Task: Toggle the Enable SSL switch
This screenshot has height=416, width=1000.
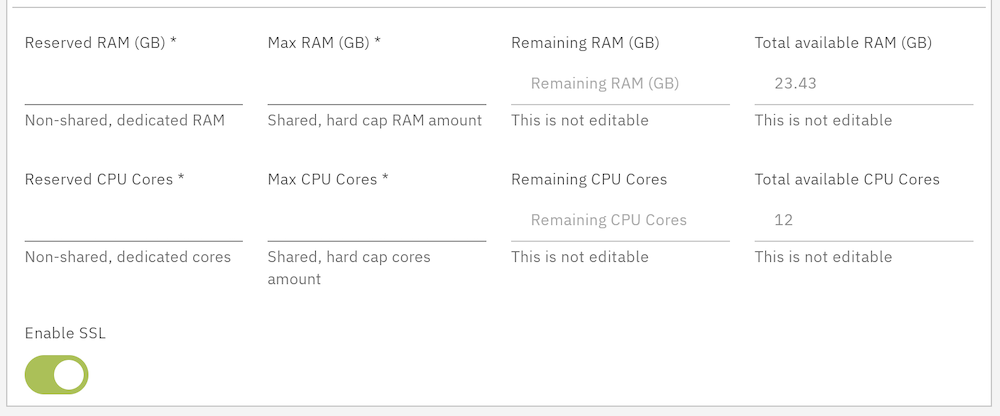Action: pos(57,375)
